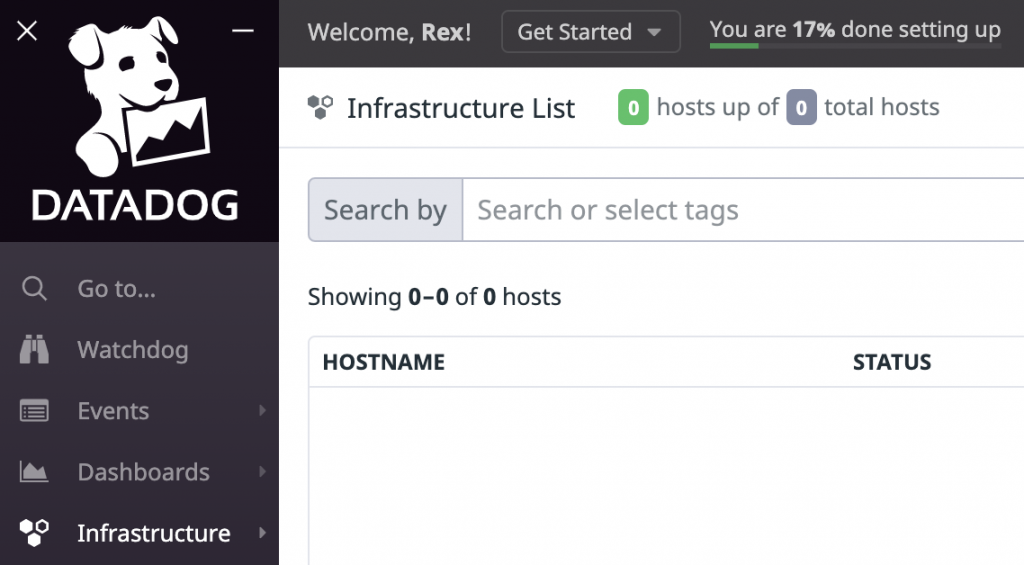1024x565 pixels.
Task: Sort by the HOSTNAME column header
Action: [383, 362]
